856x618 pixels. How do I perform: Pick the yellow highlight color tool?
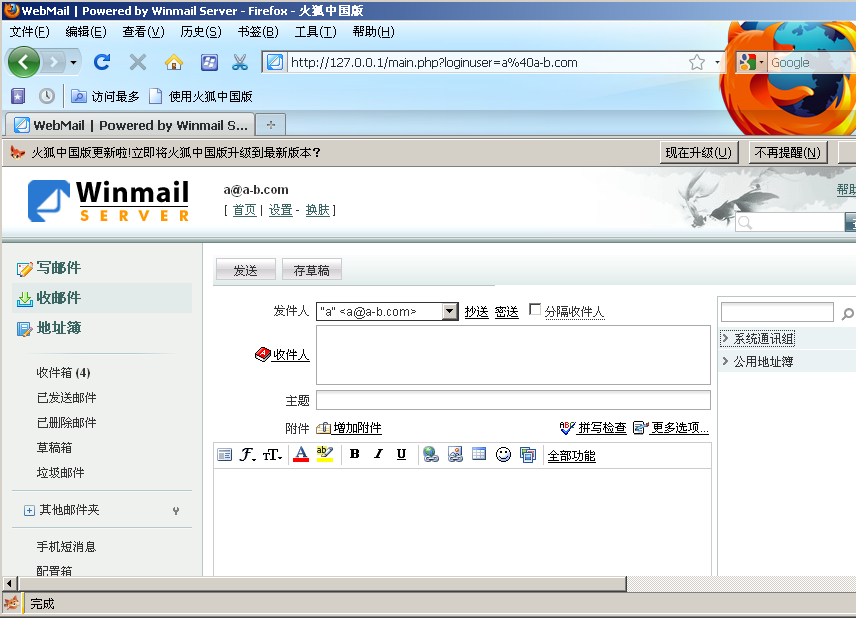coord(325,454)
